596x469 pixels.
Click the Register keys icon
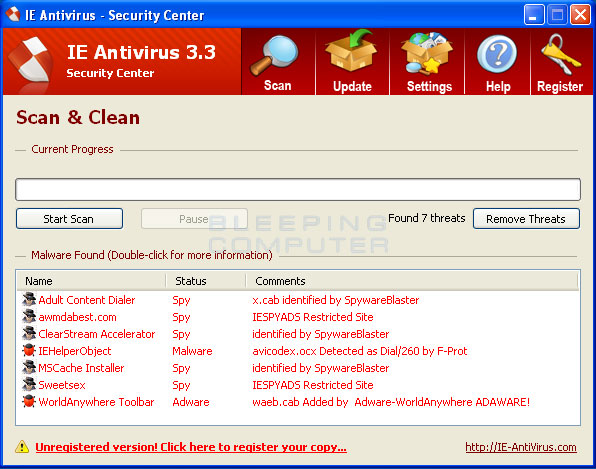coord(561,54)
